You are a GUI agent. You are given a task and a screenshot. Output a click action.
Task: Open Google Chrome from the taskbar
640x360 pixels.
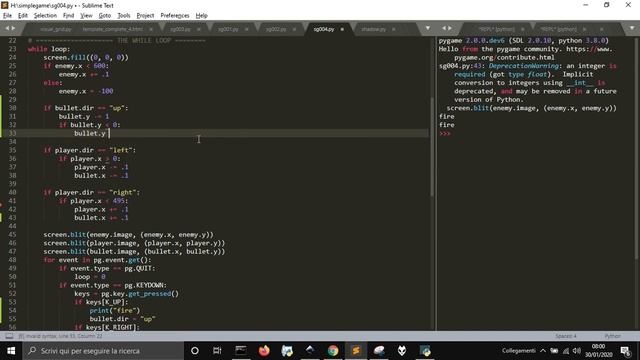coord(333,351)
